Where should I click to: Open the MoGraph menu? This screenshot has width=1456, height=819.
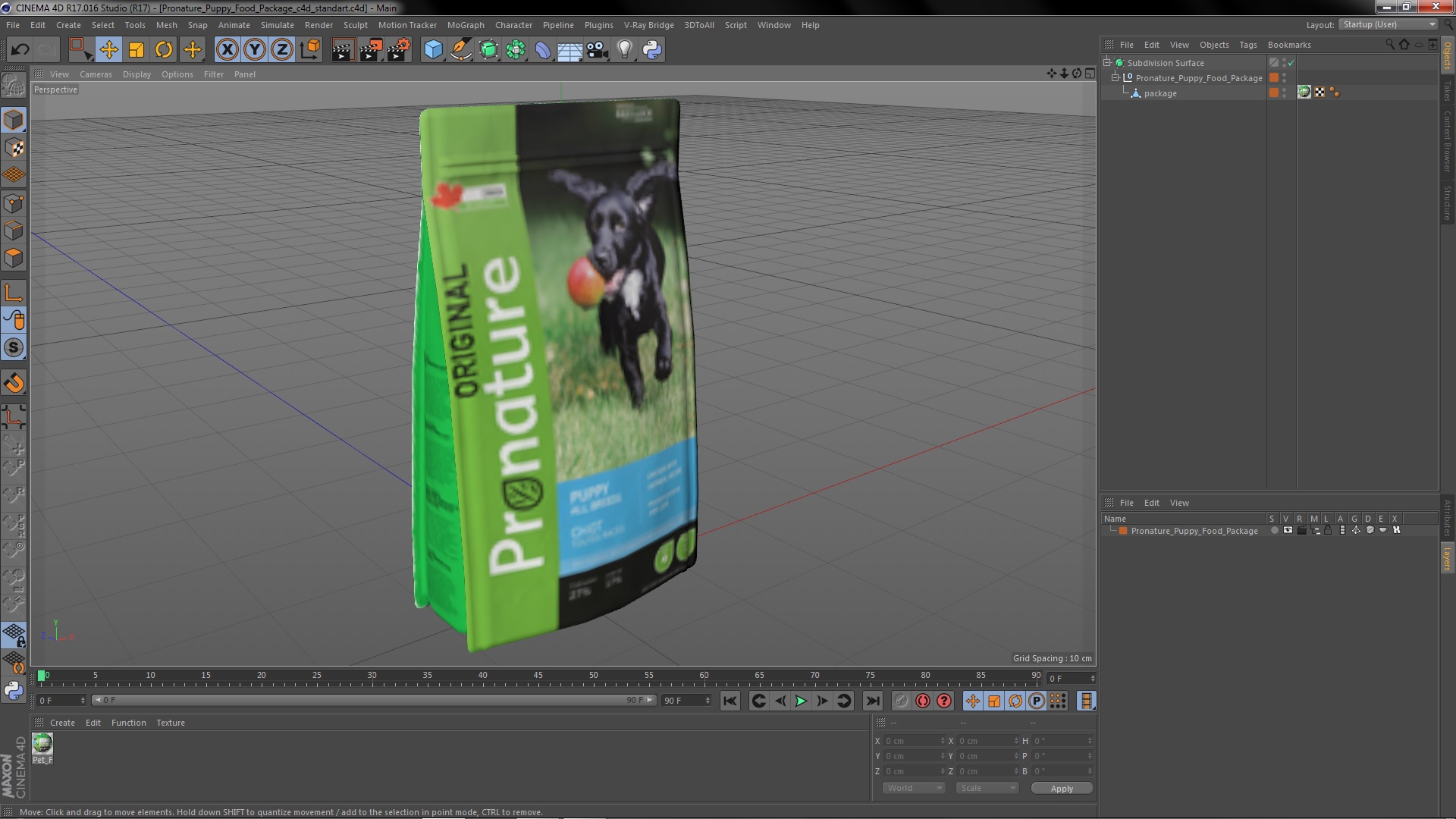pos(466,25)
